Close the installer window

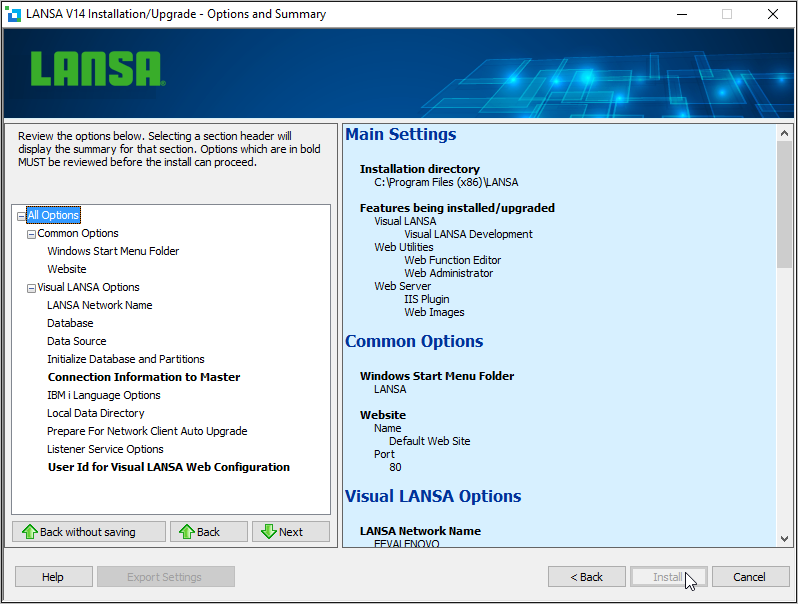pos(773,14)
